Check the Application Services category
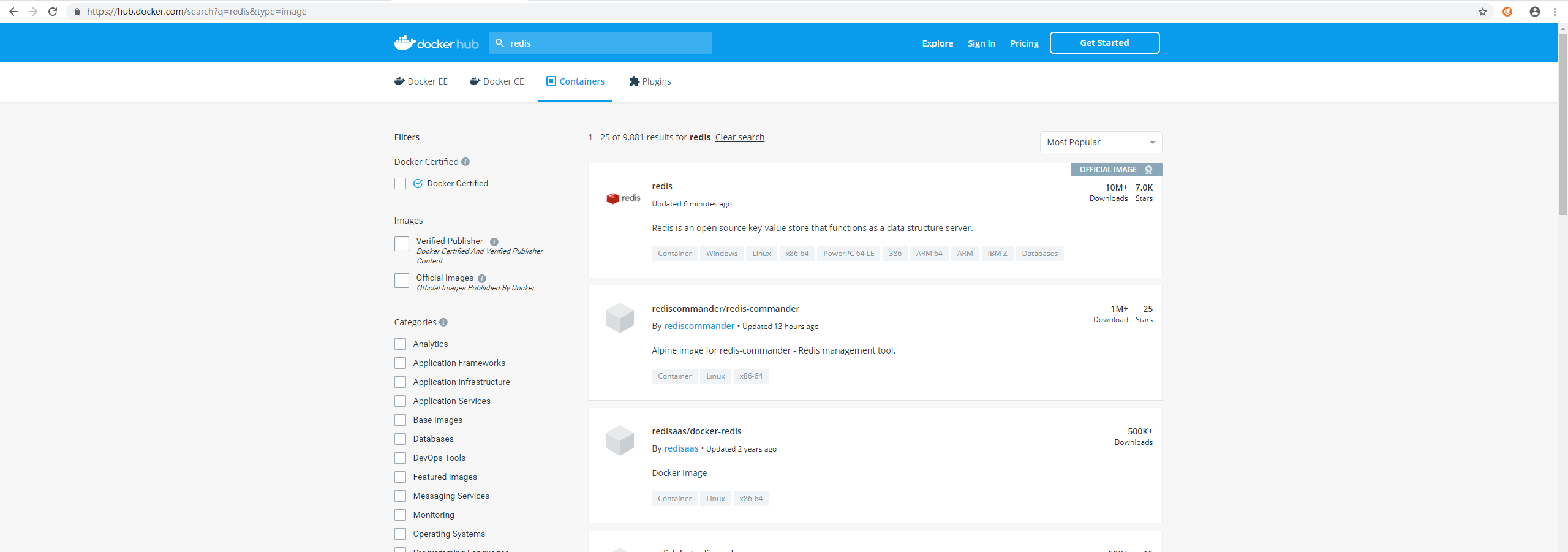 click(400, 401)
